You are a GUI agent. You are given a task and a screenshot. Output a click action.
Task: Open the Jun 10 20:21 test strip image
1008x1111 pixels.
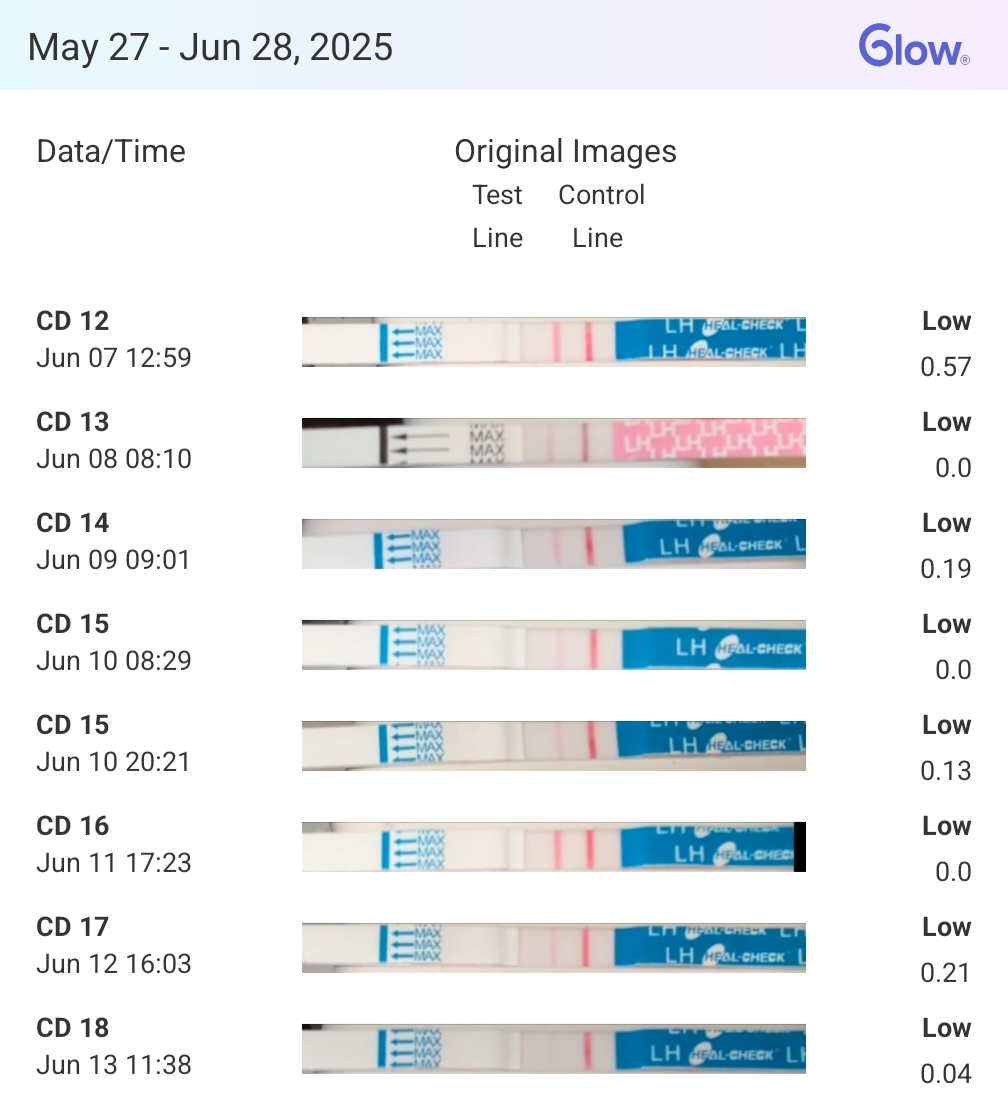(x=553, y=745)
